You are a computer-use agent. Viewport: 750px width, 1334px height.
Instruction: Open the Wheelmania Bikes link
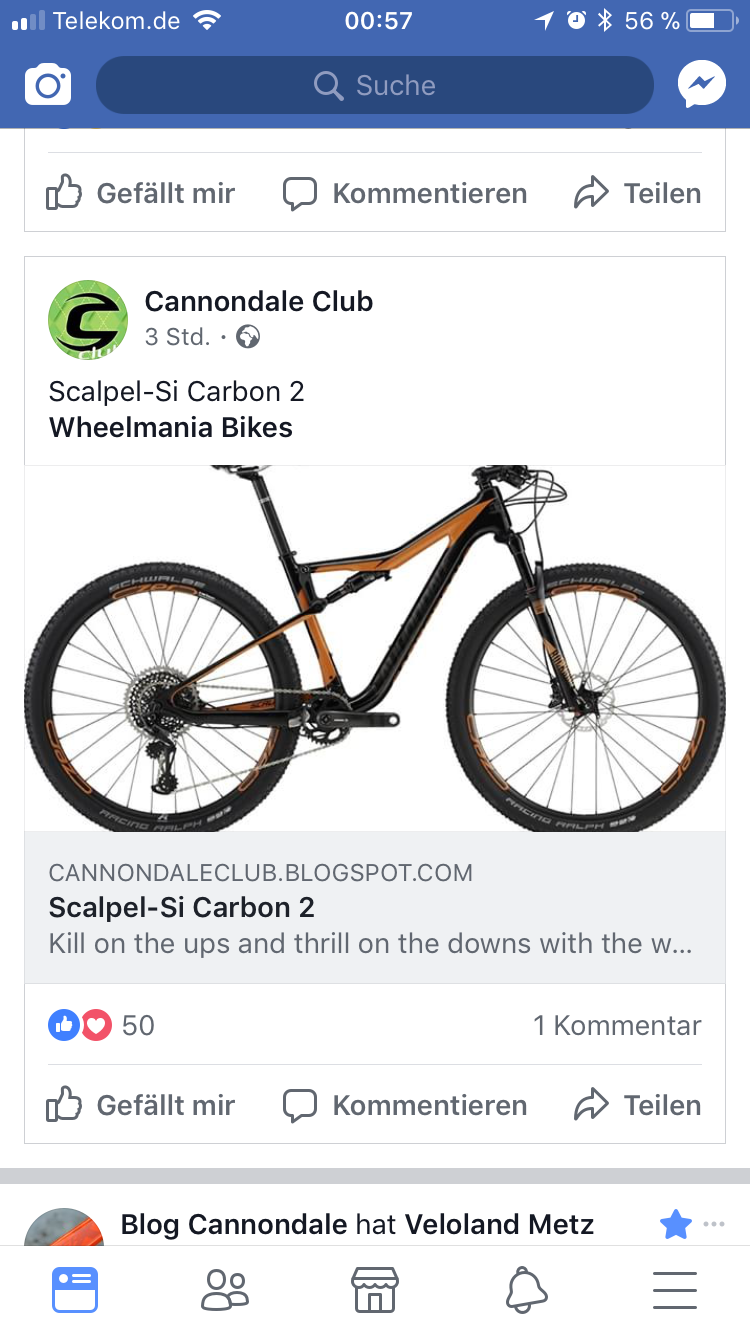pos(171,428)
